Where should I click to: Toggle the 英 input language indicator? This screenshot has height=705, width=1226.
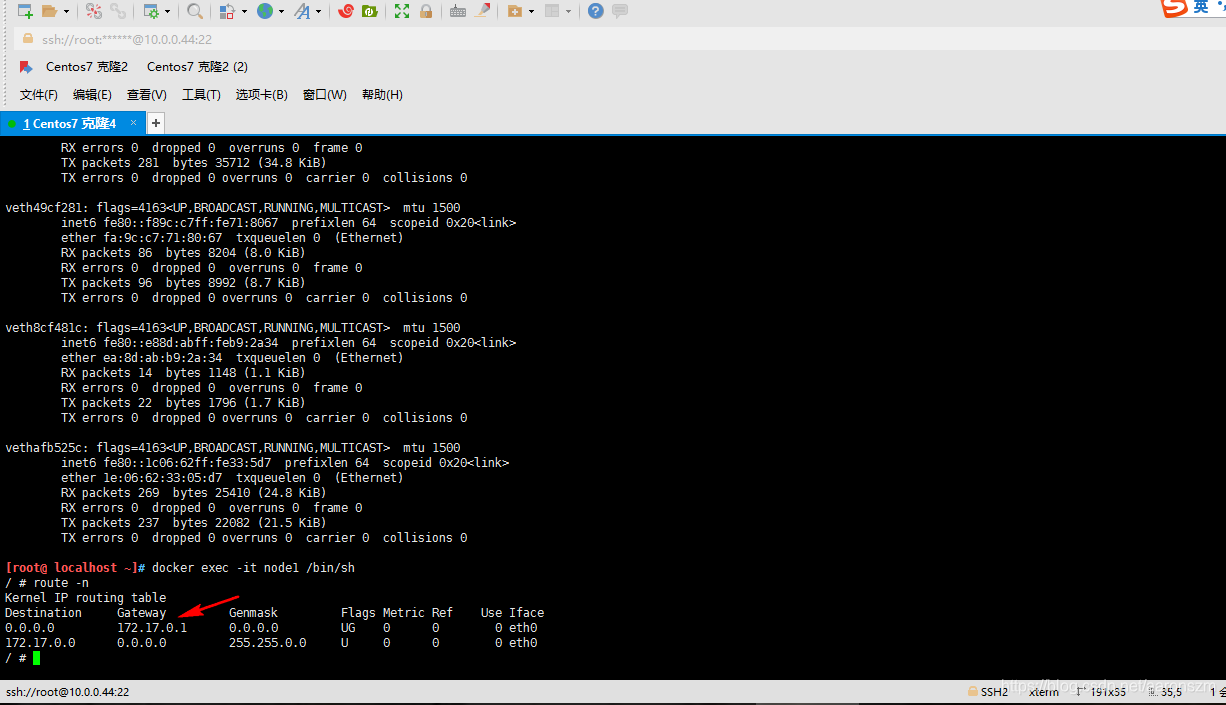[x=1201, y=7]
